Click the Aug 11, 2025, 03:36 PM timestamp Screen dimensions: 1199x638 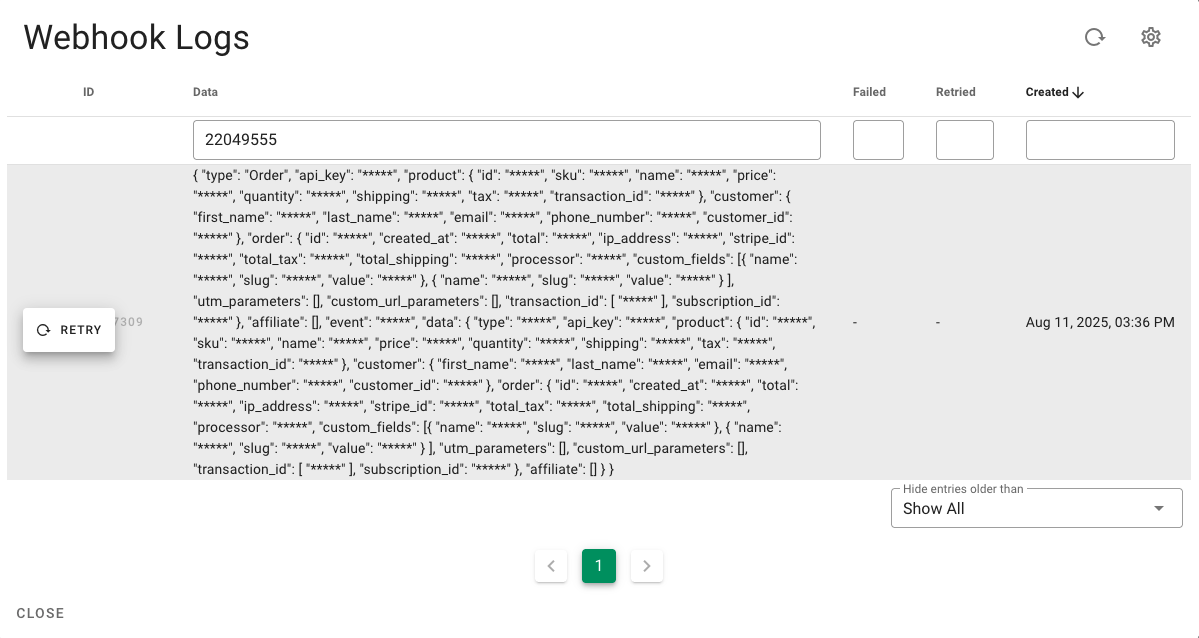point(1100,322)
